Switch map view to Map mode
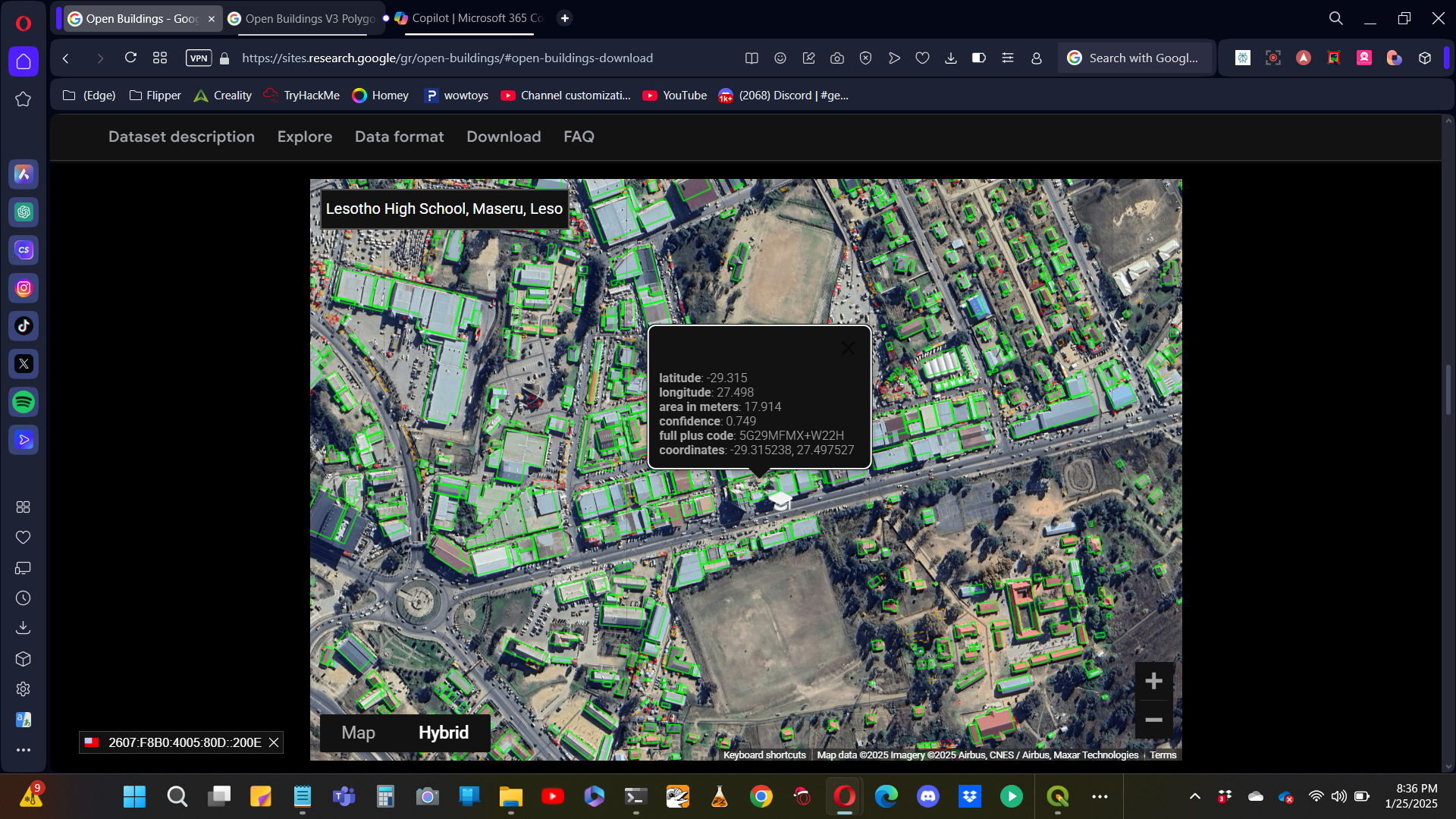Image resolution: width=1456 pixels, height=819 pixels. (x=358, y=733)
